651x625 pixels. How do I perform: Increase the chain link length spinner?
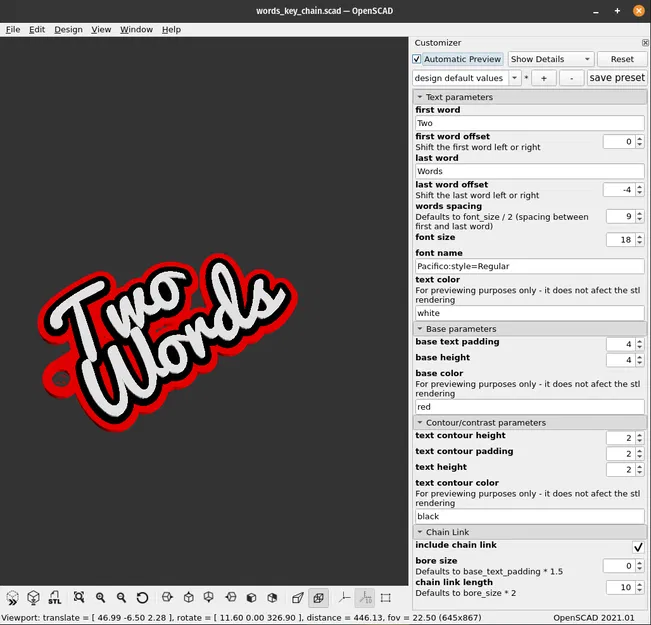pos(639,584)
